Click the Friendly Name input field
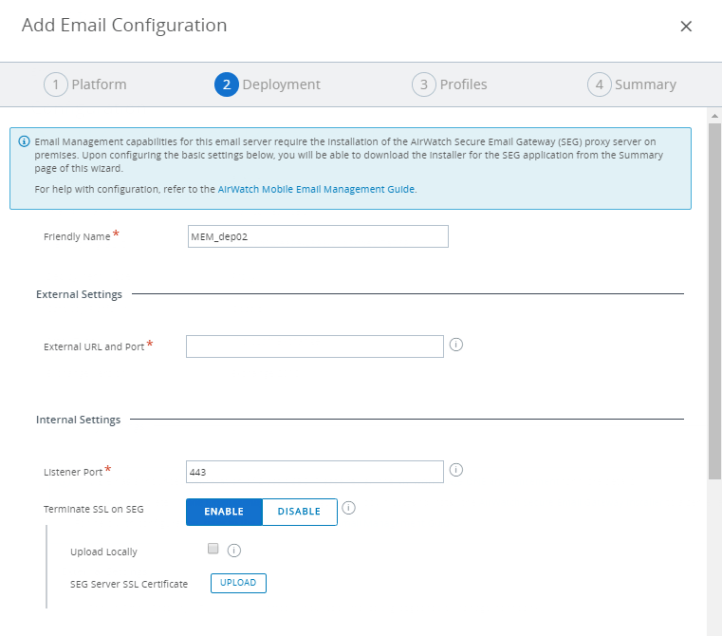The width and height of the screenshot is (722, 636). pos(317,236)
